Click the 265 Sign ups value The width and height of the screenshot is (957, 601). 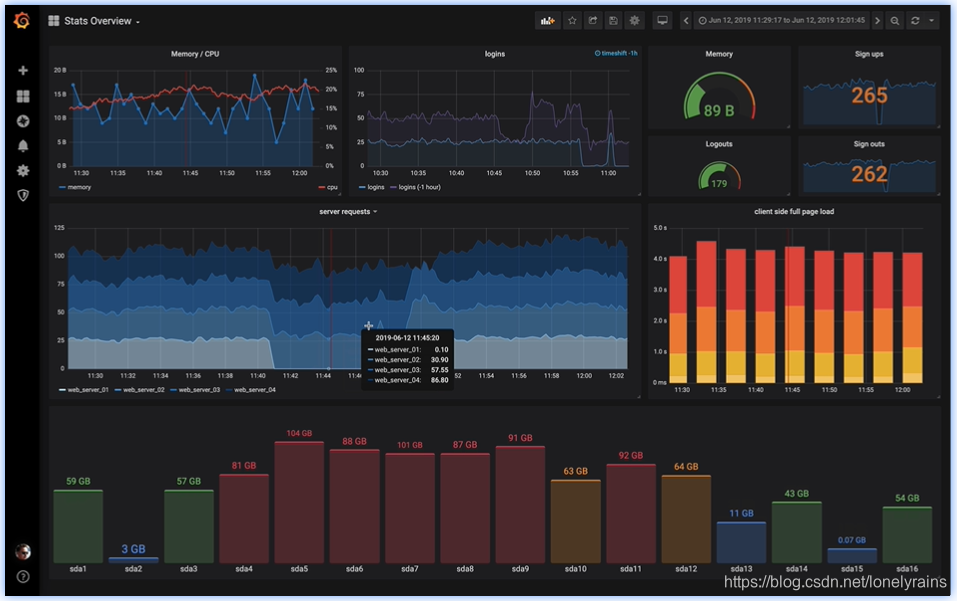(869, 96)
